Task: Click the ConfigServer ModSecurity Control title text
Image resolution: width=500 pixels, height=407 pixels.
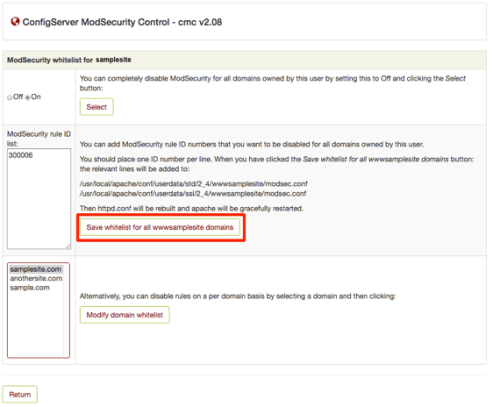Action: [x=122, y=22]
